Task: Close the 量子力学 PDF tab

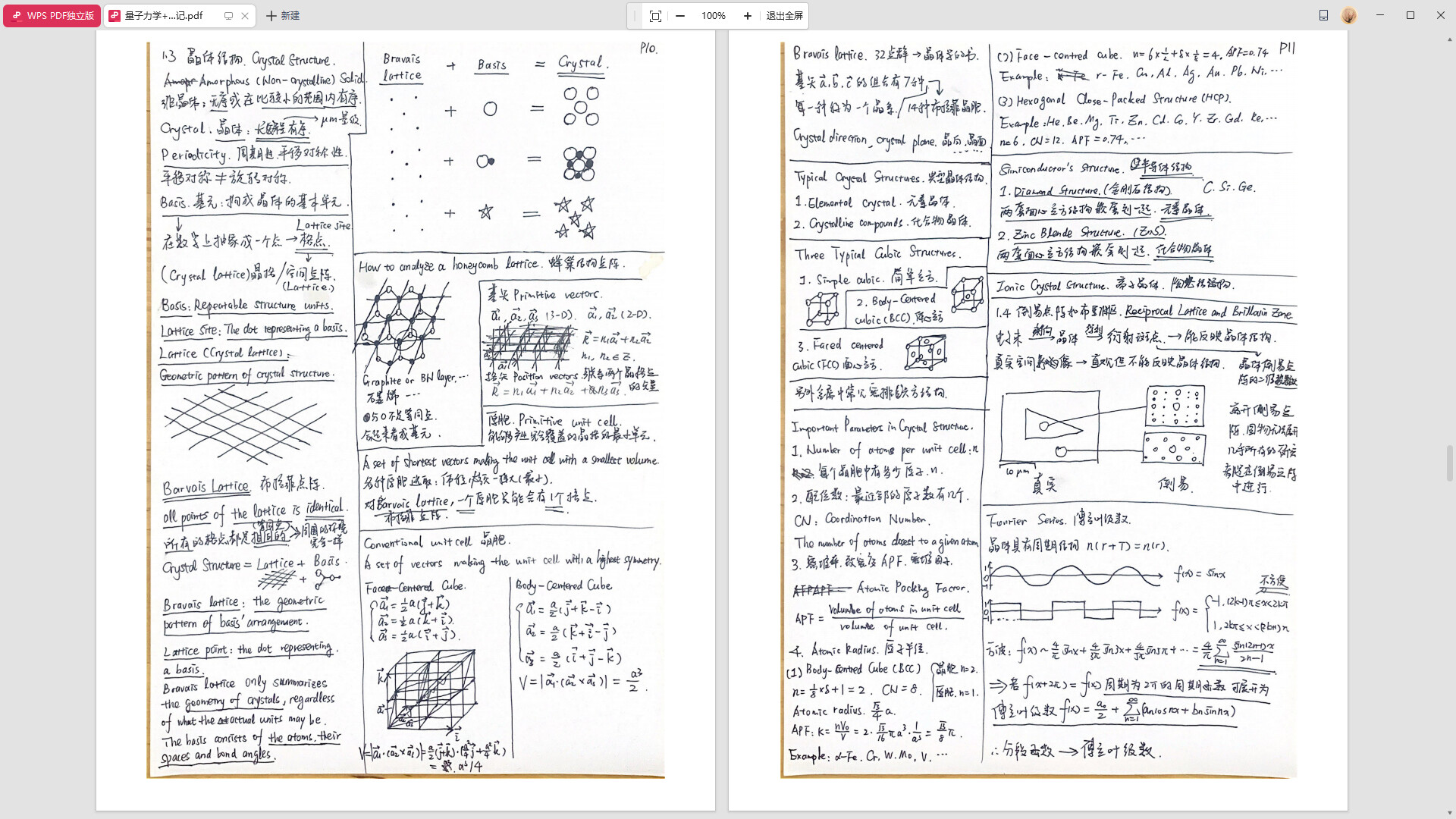Action: point(245,16)
